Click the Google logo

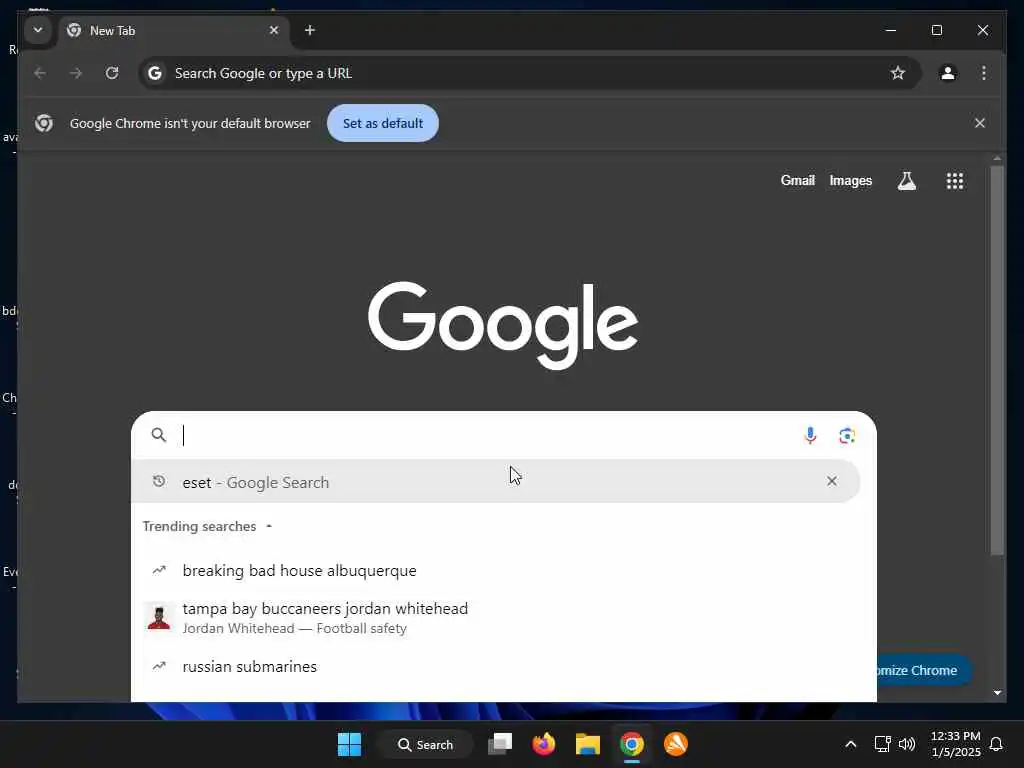[x=503, y=325]
